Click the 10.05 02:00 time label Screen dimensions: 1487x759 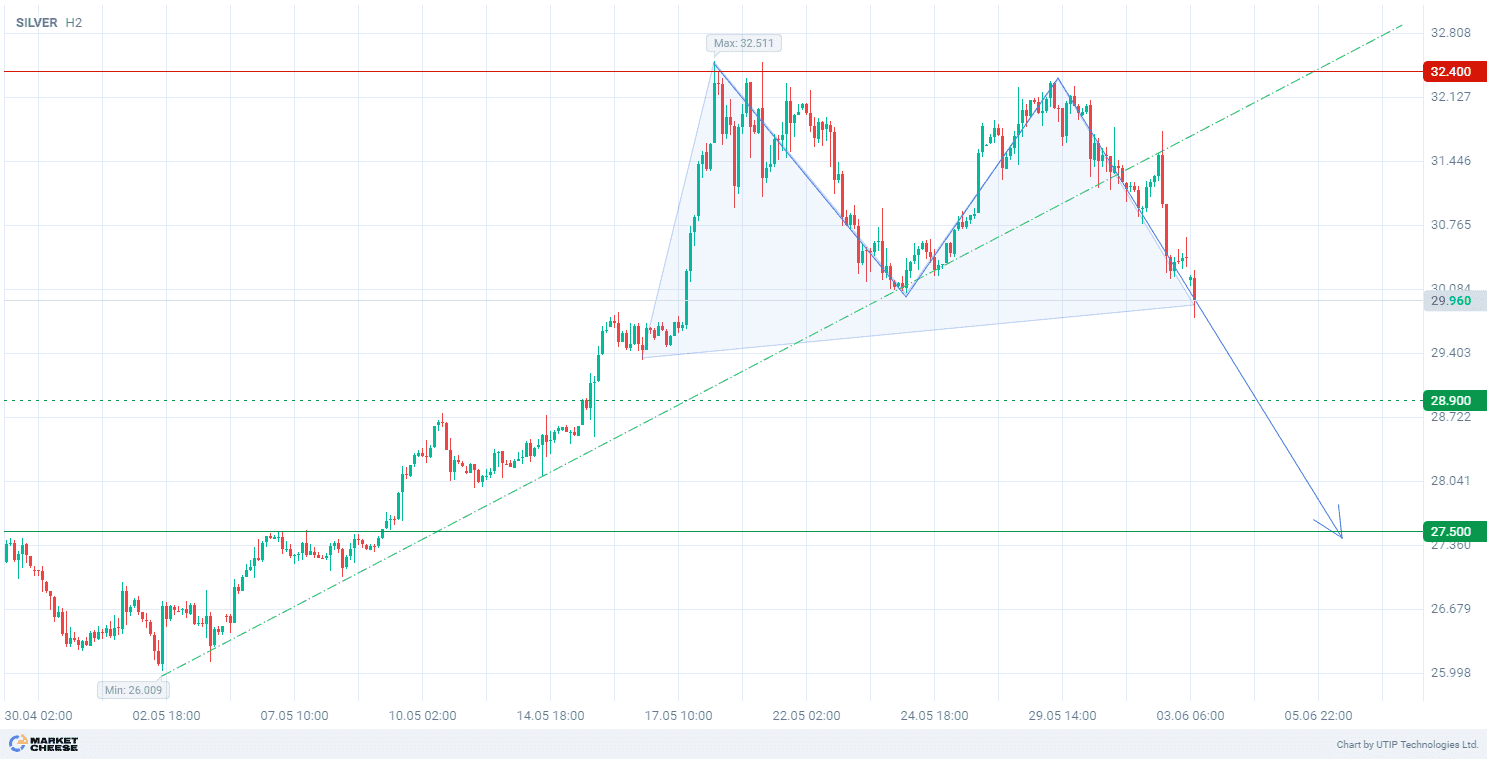click(422, 716)
